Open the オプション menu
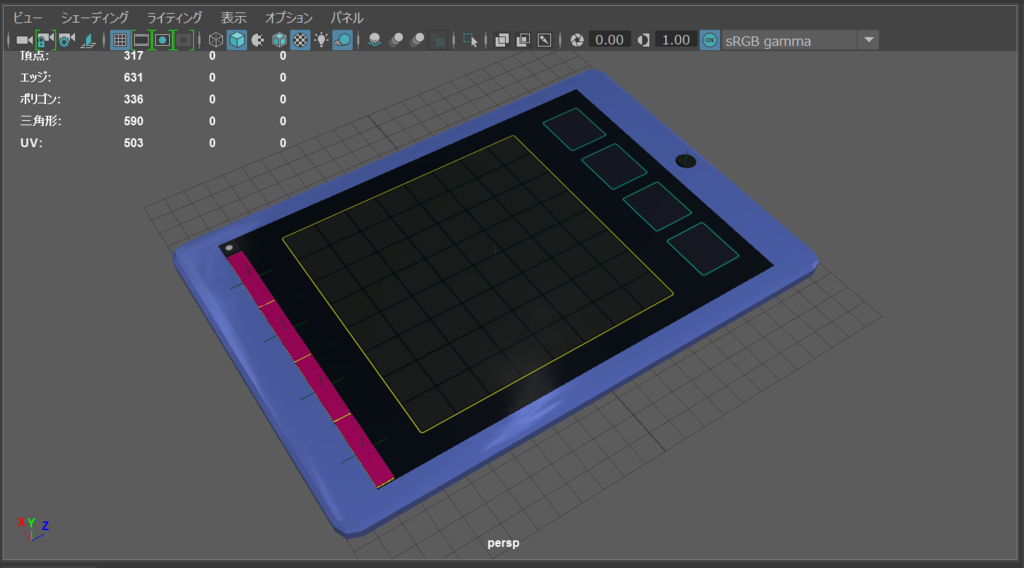Image resolution: width=1024 pixels, height=568 pixels. point(289,18)
